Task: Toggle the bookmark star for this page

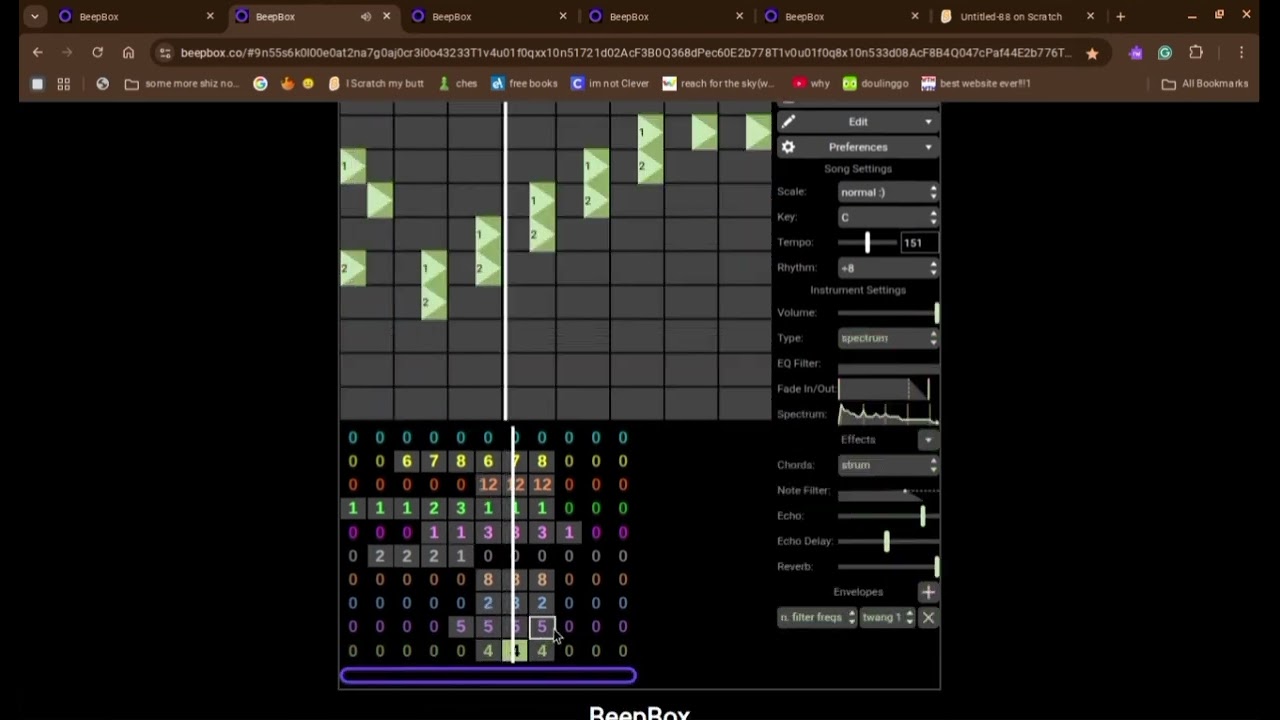Action: pyautogui.click(x=1092, y=53)
